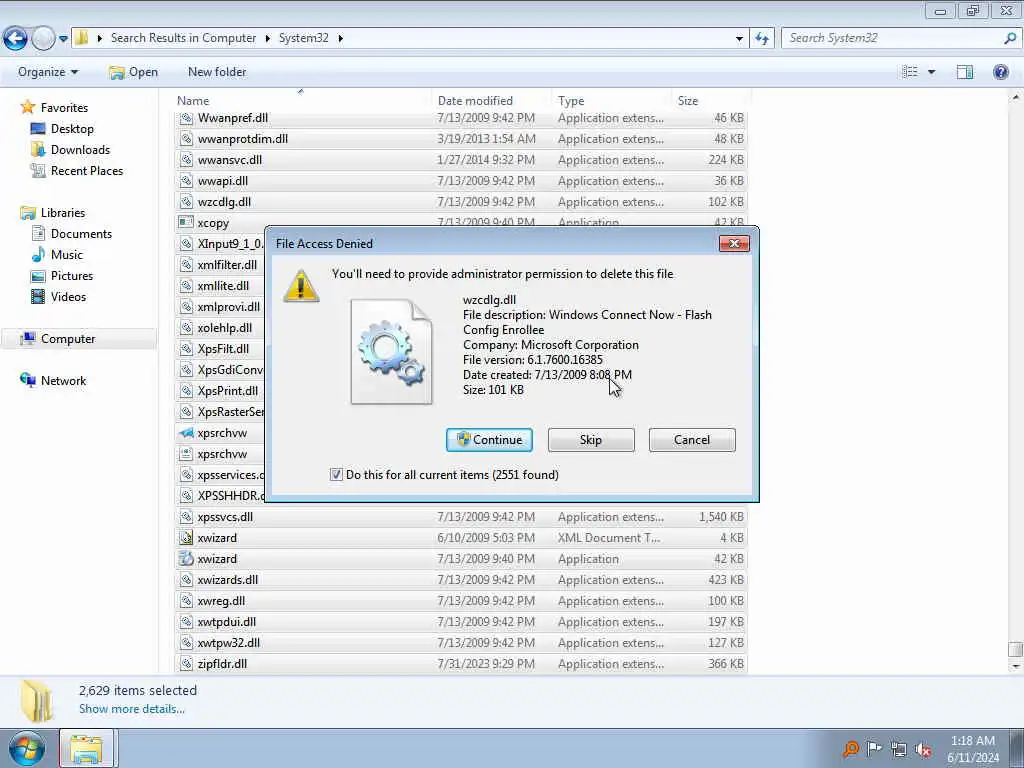Image resolution: width=1024 pixels, height=768 pixels.
Task: Toggle the preview pane icon
Action: click(965, 72)
